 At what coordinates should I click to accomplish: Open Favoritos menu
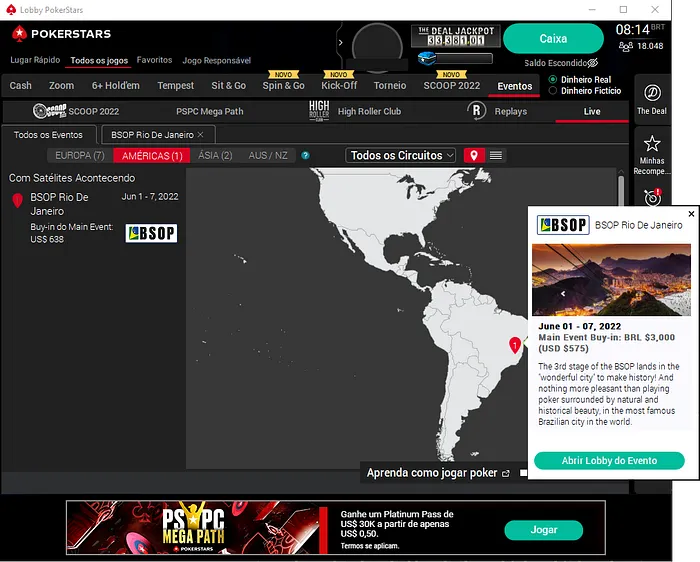point(154,60)
